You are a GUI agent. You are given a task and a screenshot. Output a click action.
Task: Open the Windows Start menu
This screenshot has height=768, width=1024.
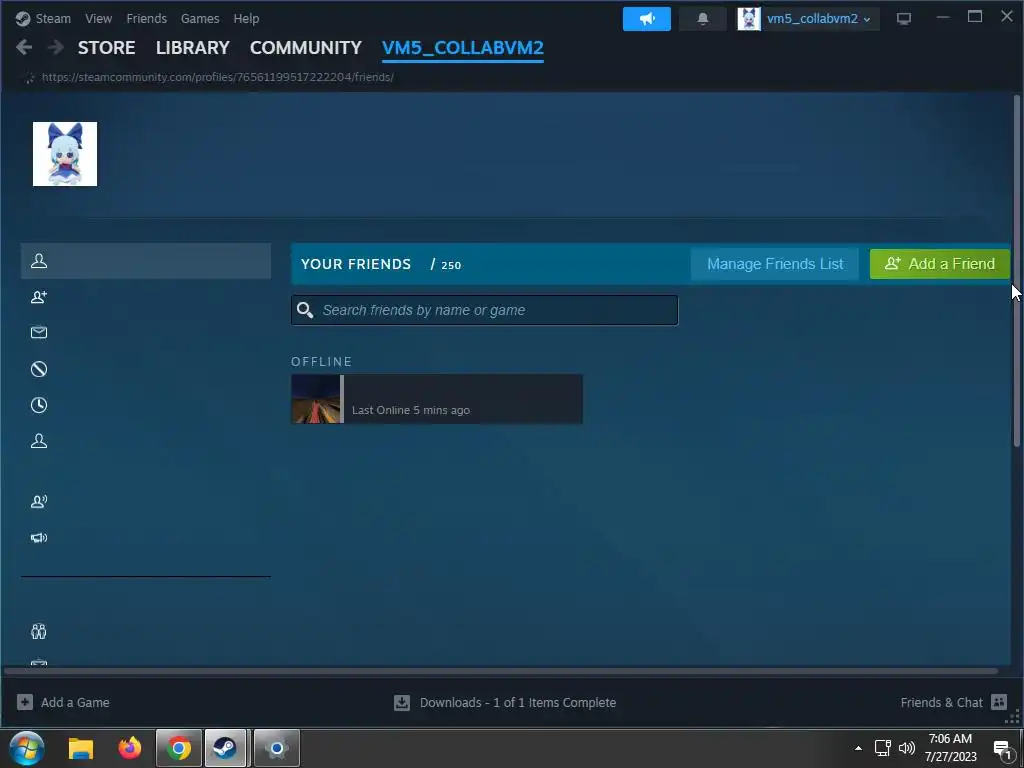(x=27, y=748)
